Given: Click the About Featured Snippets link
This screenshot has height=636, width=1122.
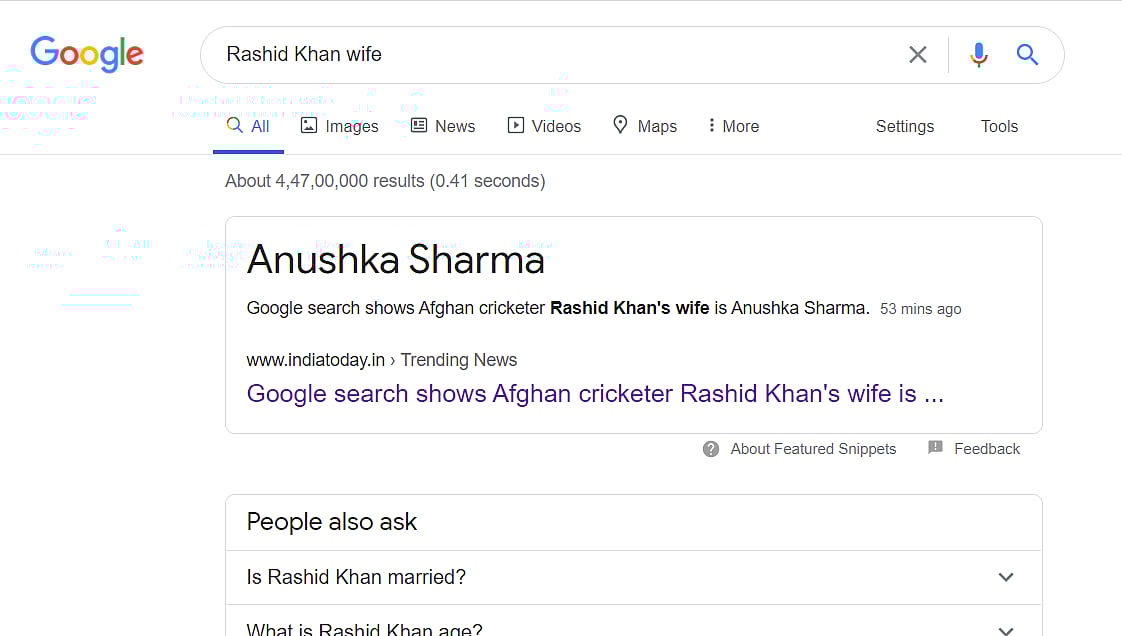Looking at the screenshot, I should [x=813, y=449].
